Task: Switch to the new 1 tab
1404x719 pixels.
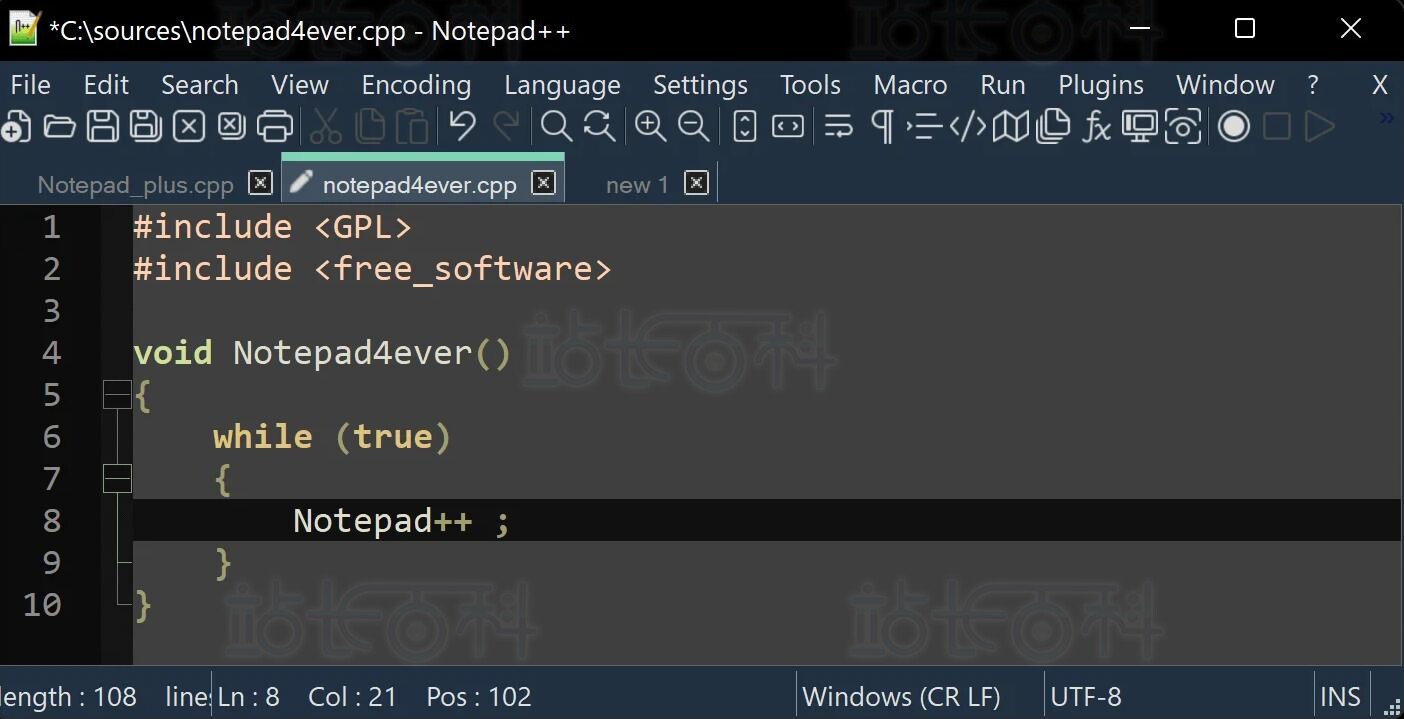Action: 637,185
